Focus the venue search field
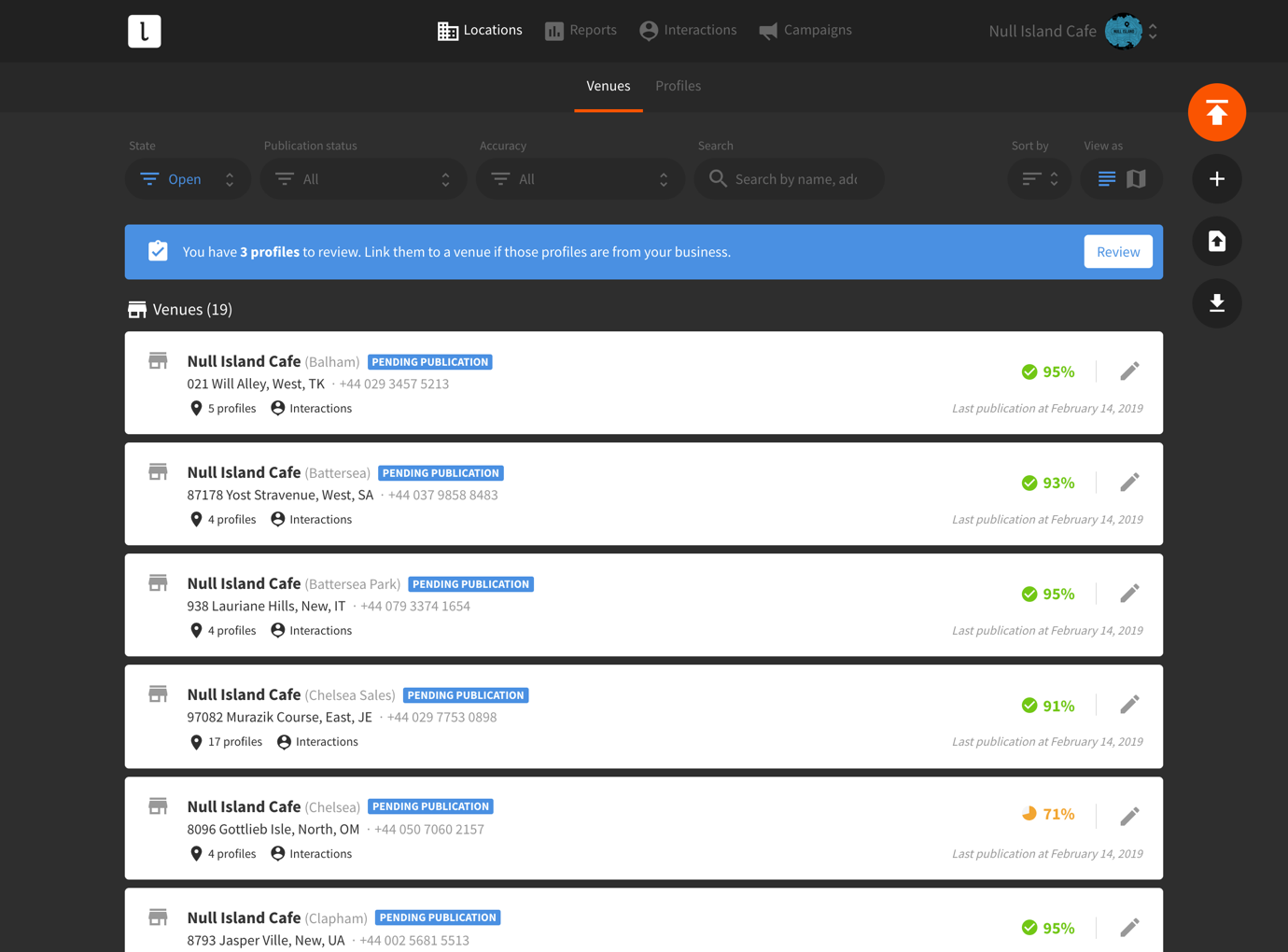 [795, 179]
